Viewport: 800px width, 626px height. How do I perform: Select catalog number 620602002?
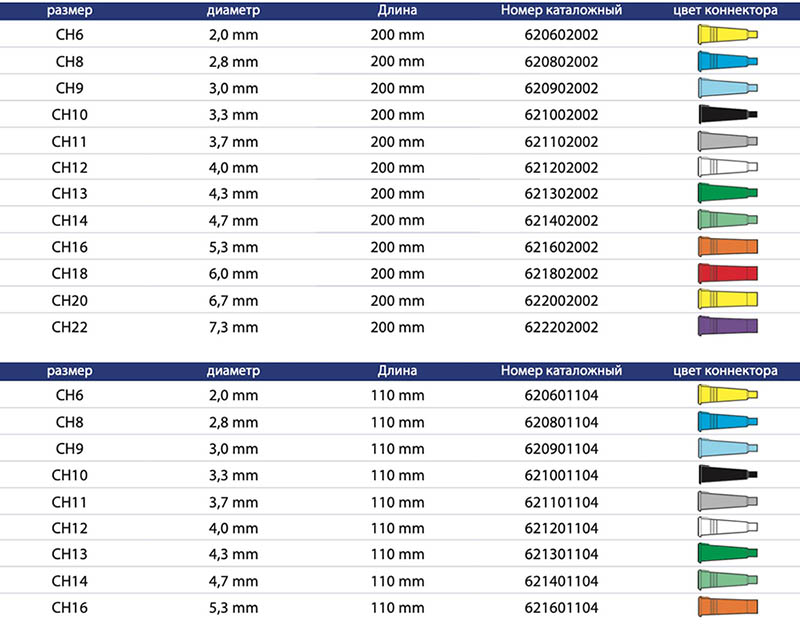(561, 35)
